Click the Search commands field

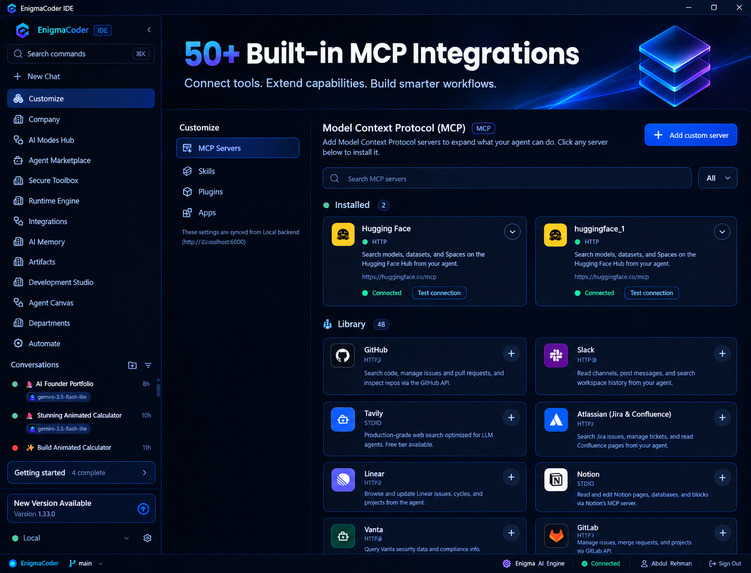(x=81, y=54)
